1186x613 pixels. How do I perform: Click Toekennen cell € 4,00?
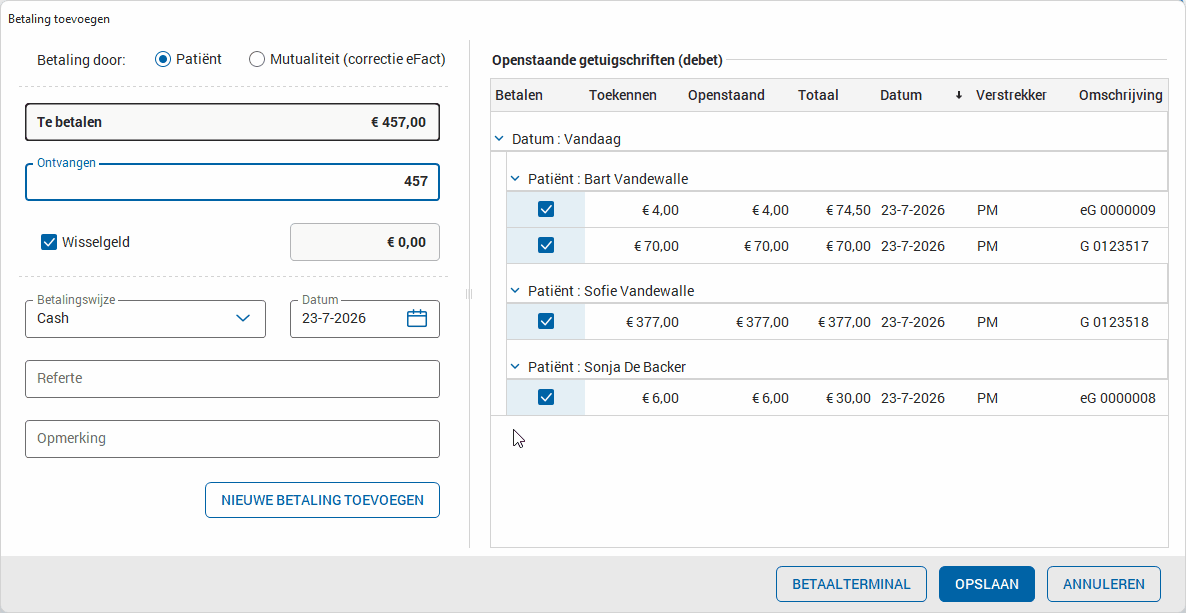[x=660, y=210]
